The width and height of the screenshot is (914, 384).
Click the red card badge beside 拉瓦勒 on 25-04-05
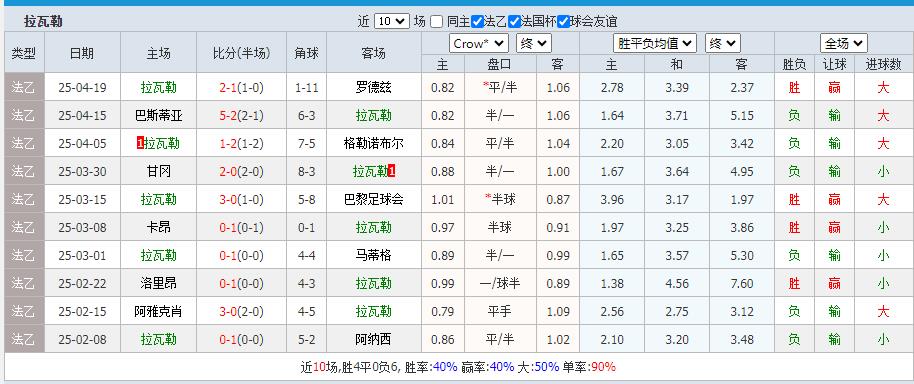point(140,144)
